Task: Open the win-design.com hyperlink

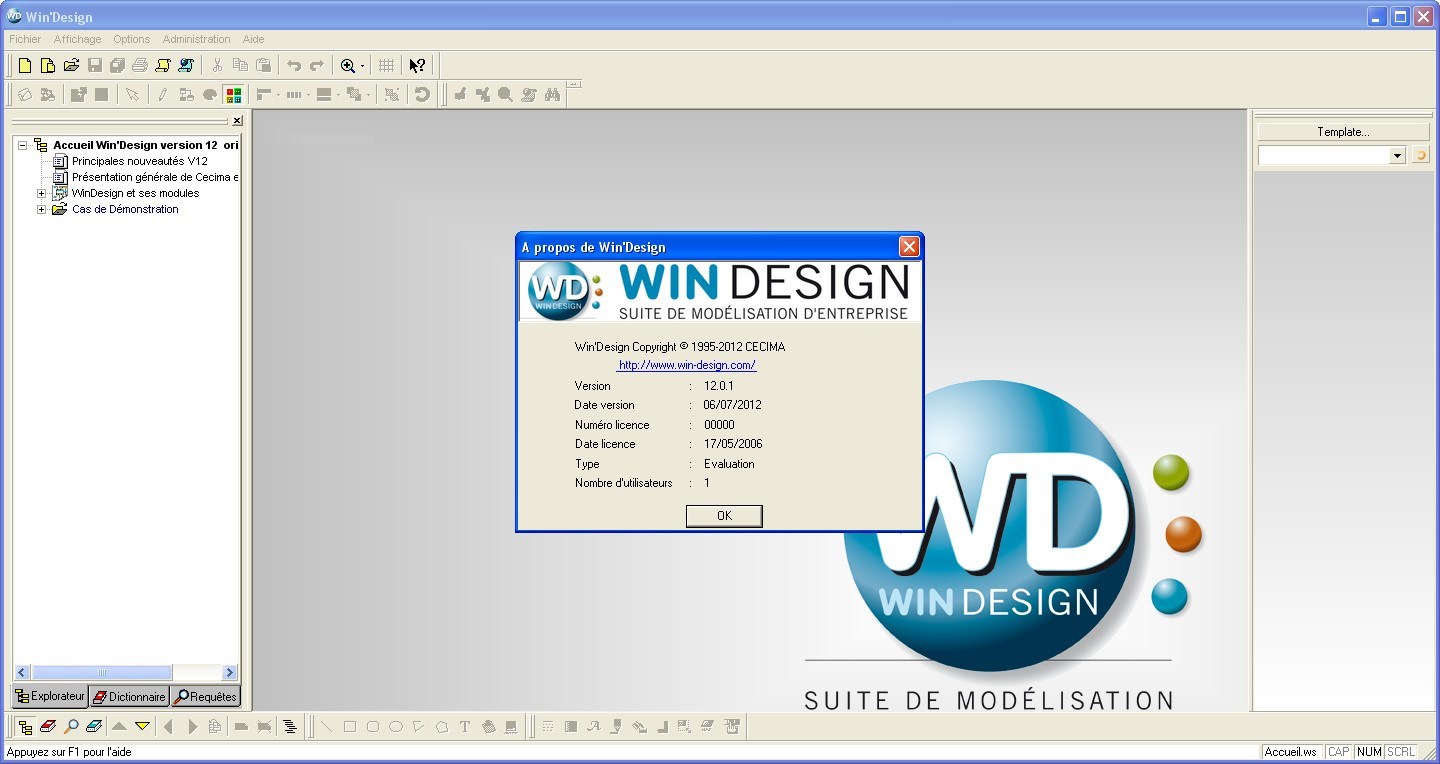Action: click(x=686, y=366)
